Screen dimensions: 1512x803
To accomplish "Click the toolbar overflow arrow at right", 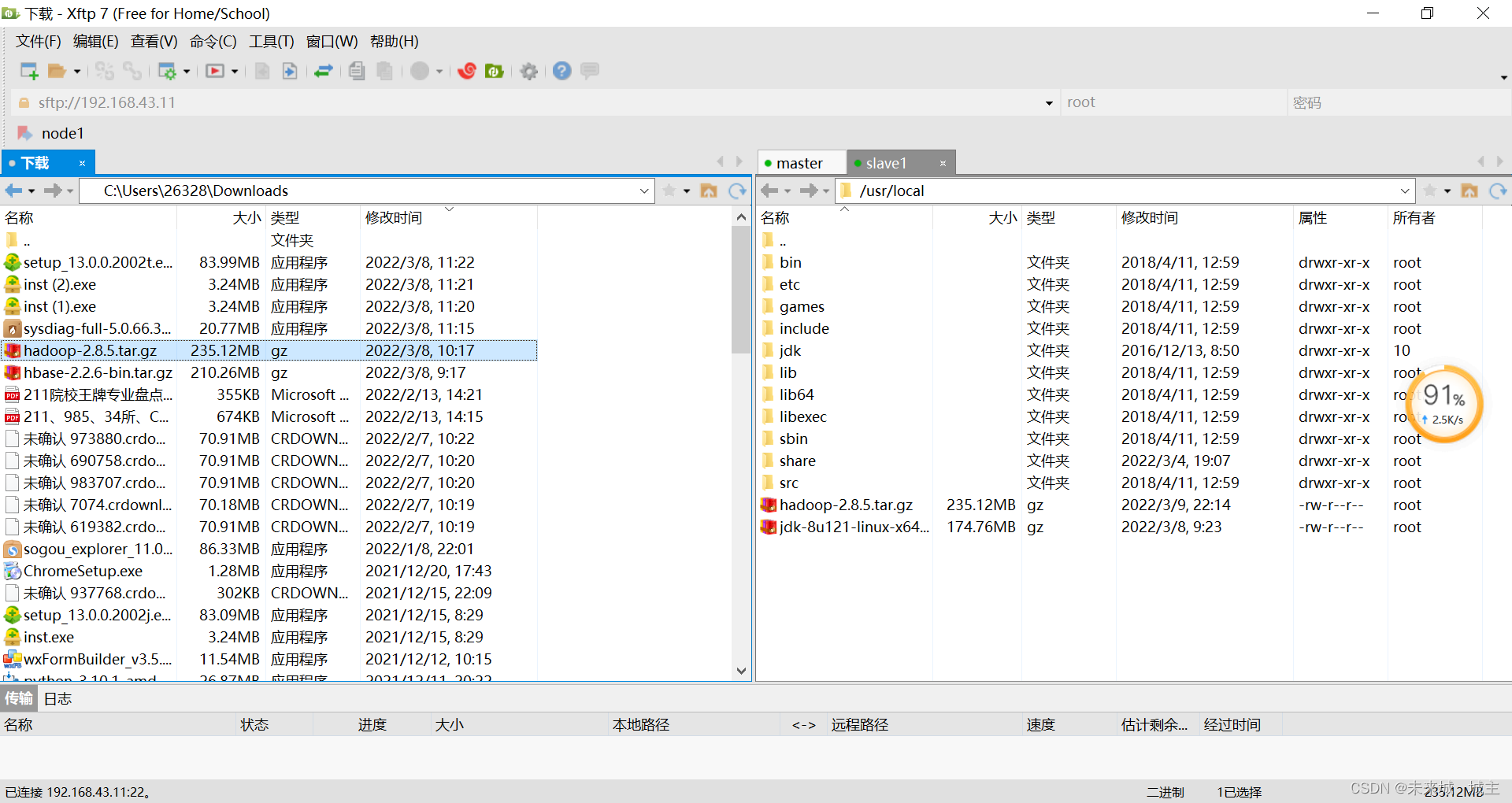I will coord(1503,77).
